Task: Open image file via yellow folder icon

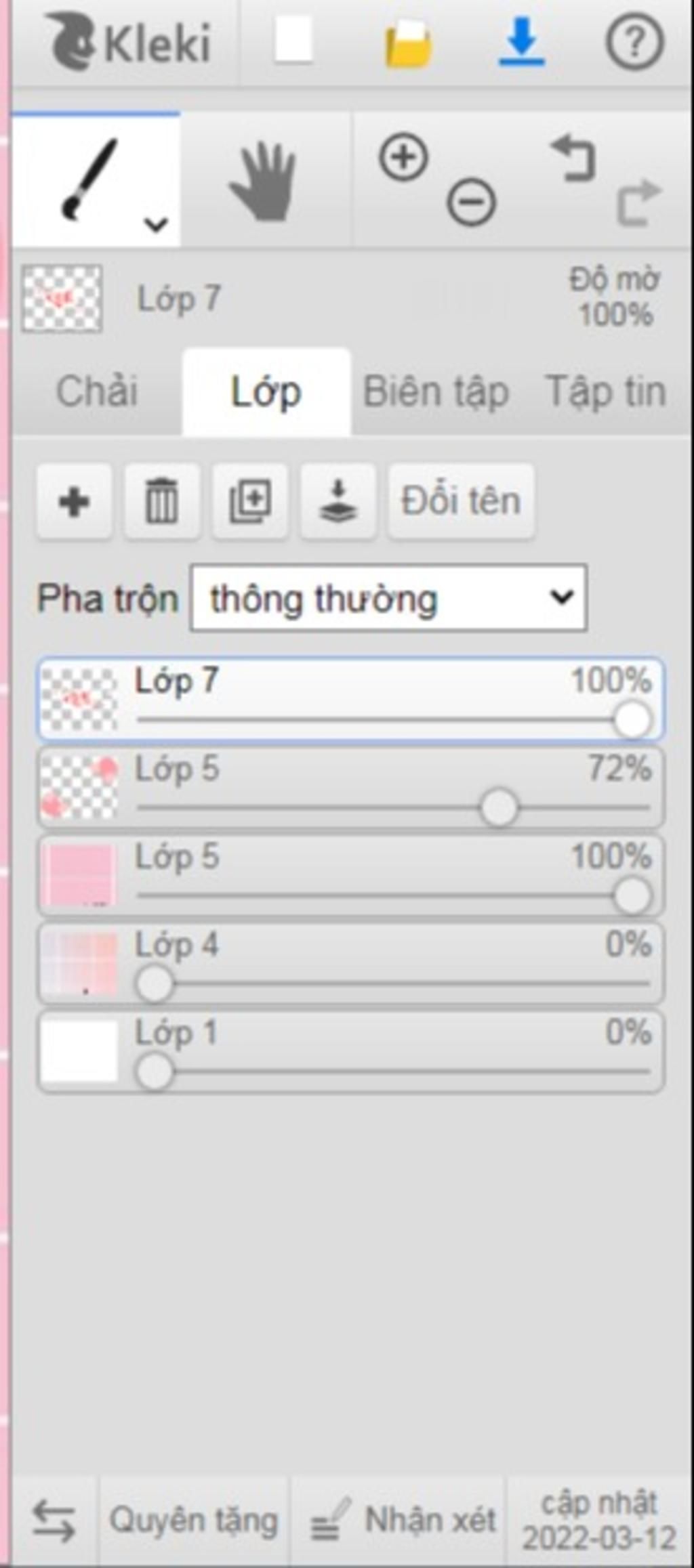Action: 409,43
